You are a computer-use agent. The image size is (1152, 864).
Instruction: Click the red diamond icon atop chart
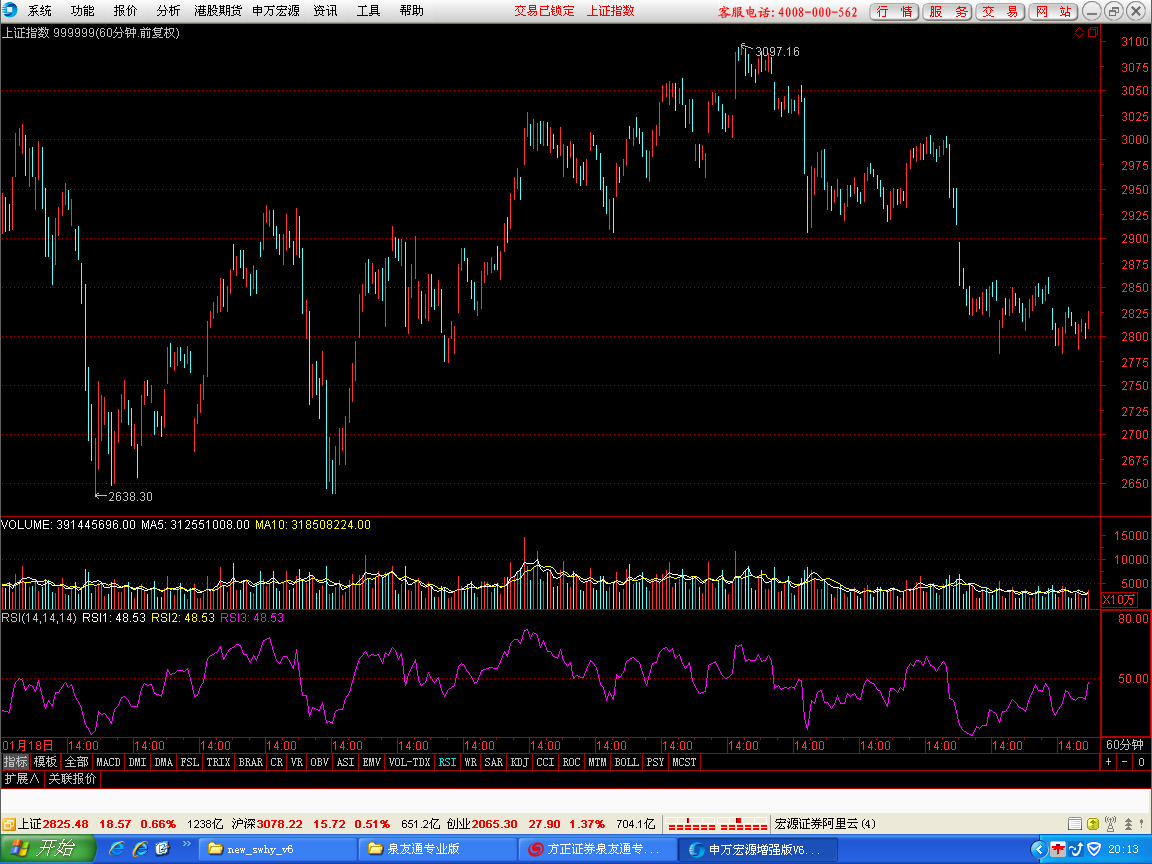(1079, 32)
